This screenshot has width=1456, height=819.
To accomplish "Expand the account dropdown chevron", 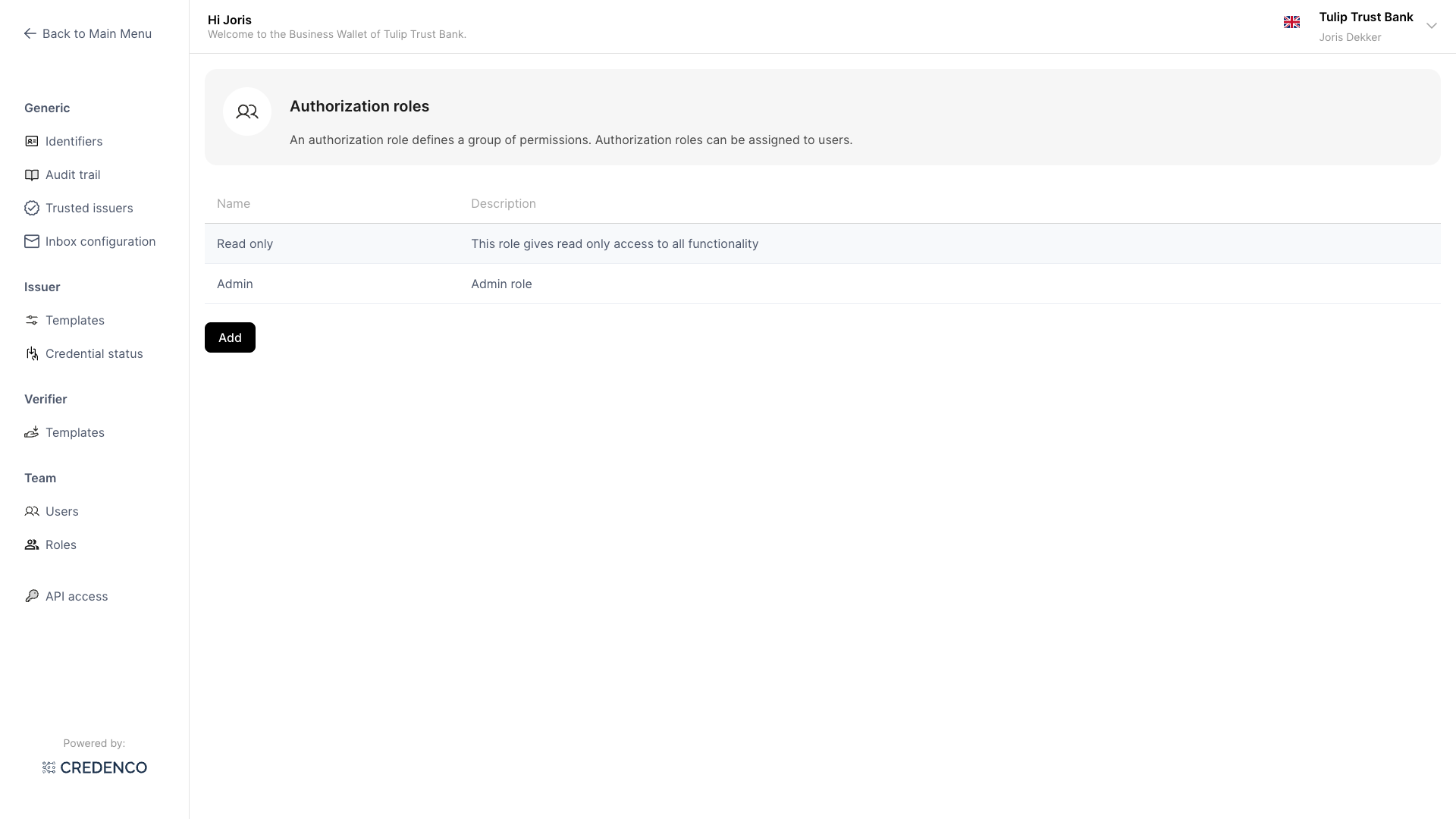I will 1432,26.
